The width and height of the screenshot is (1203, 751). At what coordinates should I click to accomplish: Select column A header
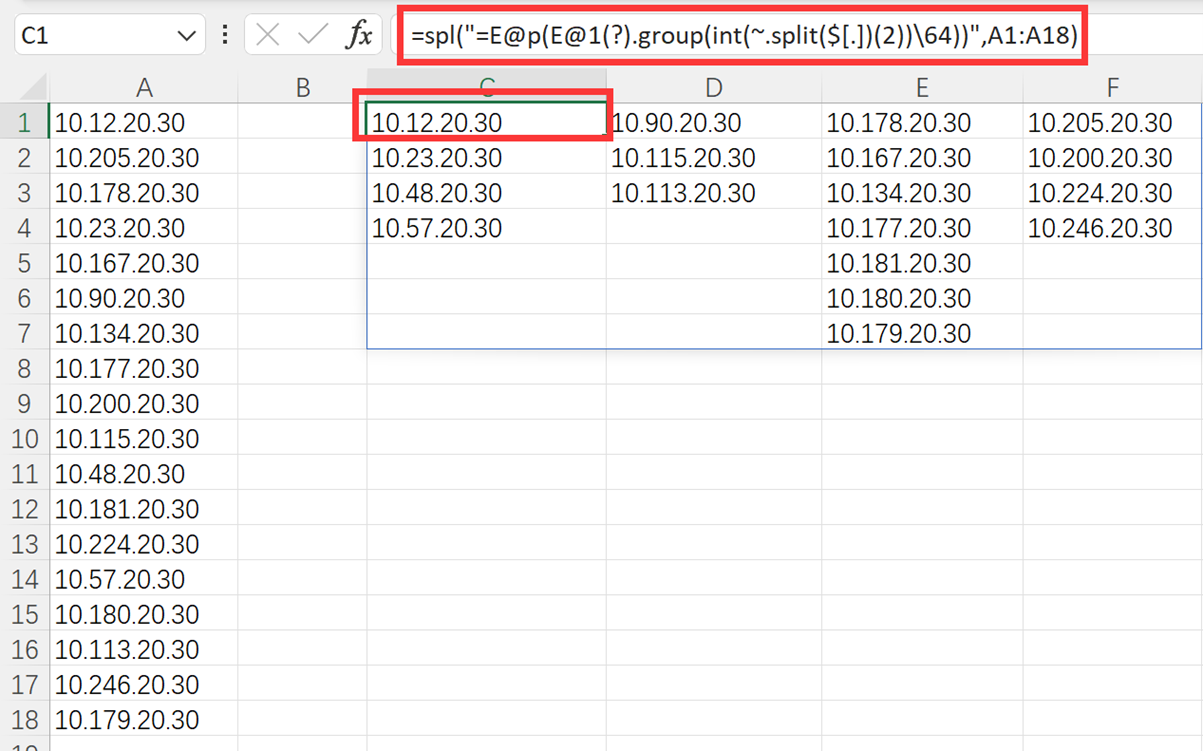(144, 88)
